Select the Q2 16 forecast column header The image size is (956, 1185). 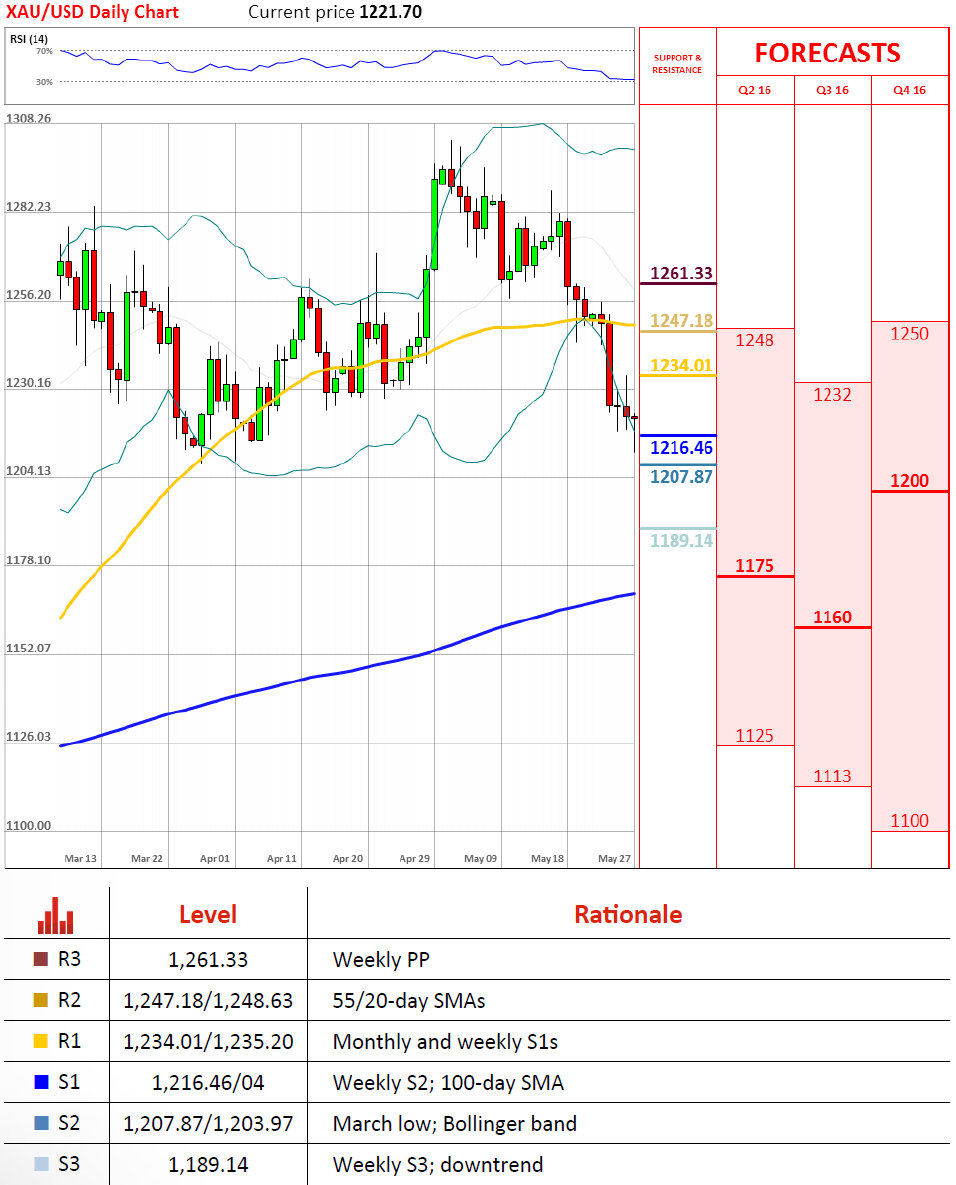(754, 90)
